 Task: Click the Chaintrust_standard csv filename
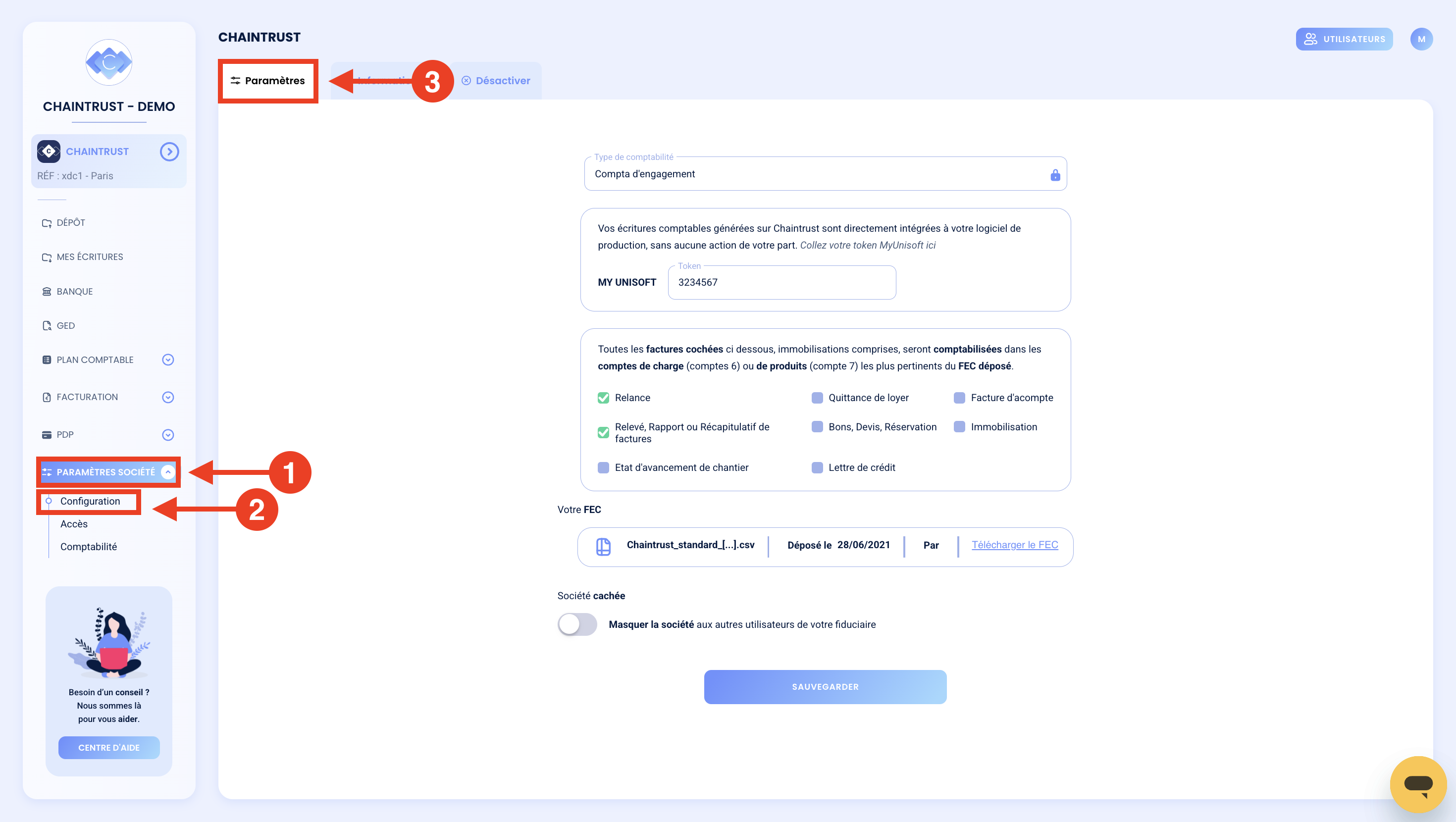(x=691, y=545)
